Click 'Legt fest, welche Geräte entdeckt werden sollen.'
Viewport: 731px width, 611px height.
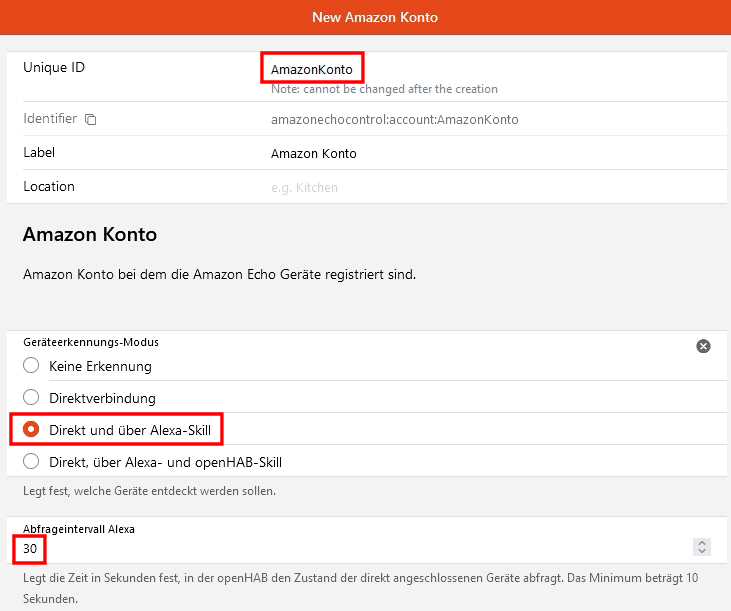click(x=149, y=491)
